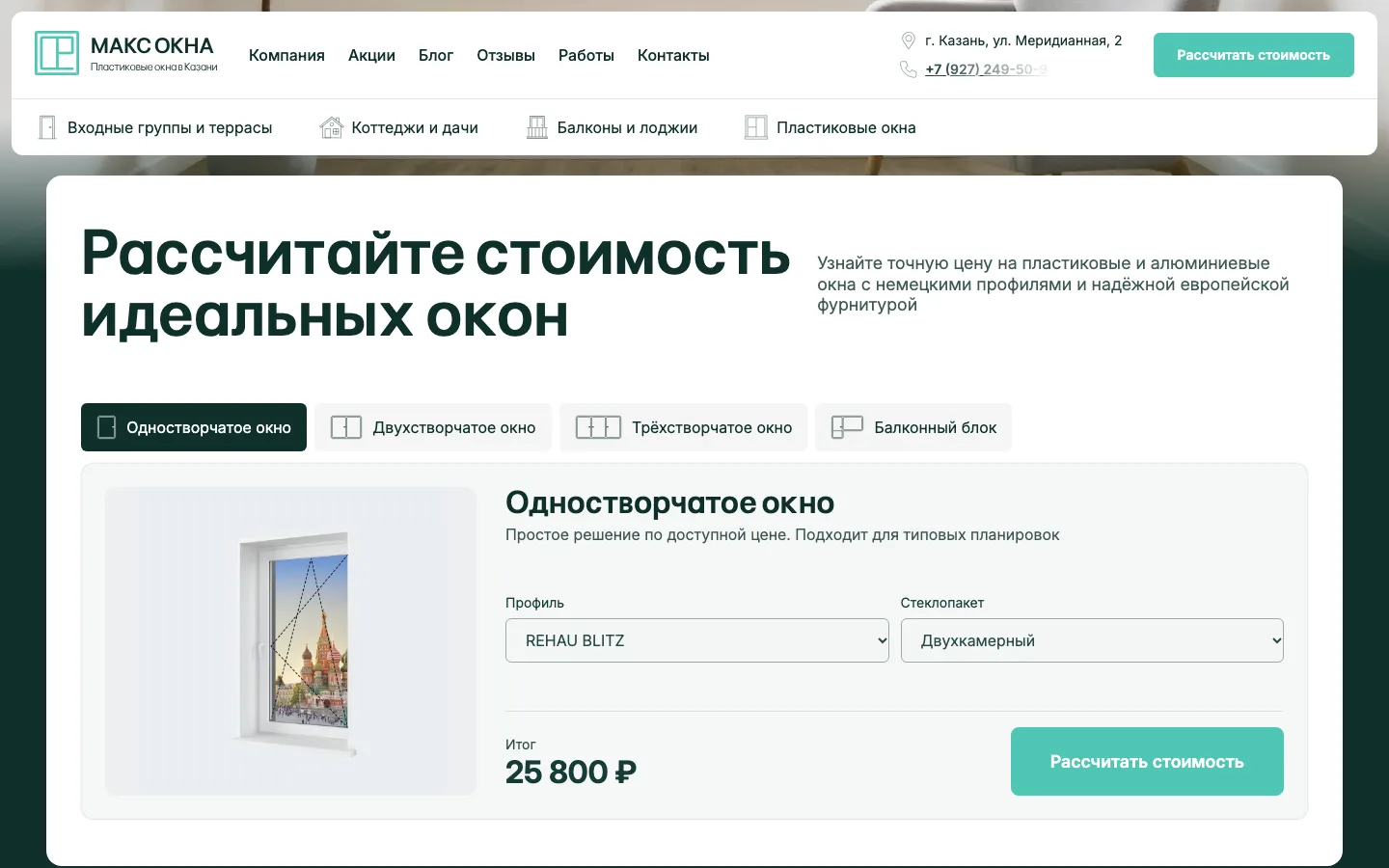Viewport: 1389px width, 868px height.
Task: Click the single-sash window icon in the Одностворчатое tab
Action: point(107,427)
